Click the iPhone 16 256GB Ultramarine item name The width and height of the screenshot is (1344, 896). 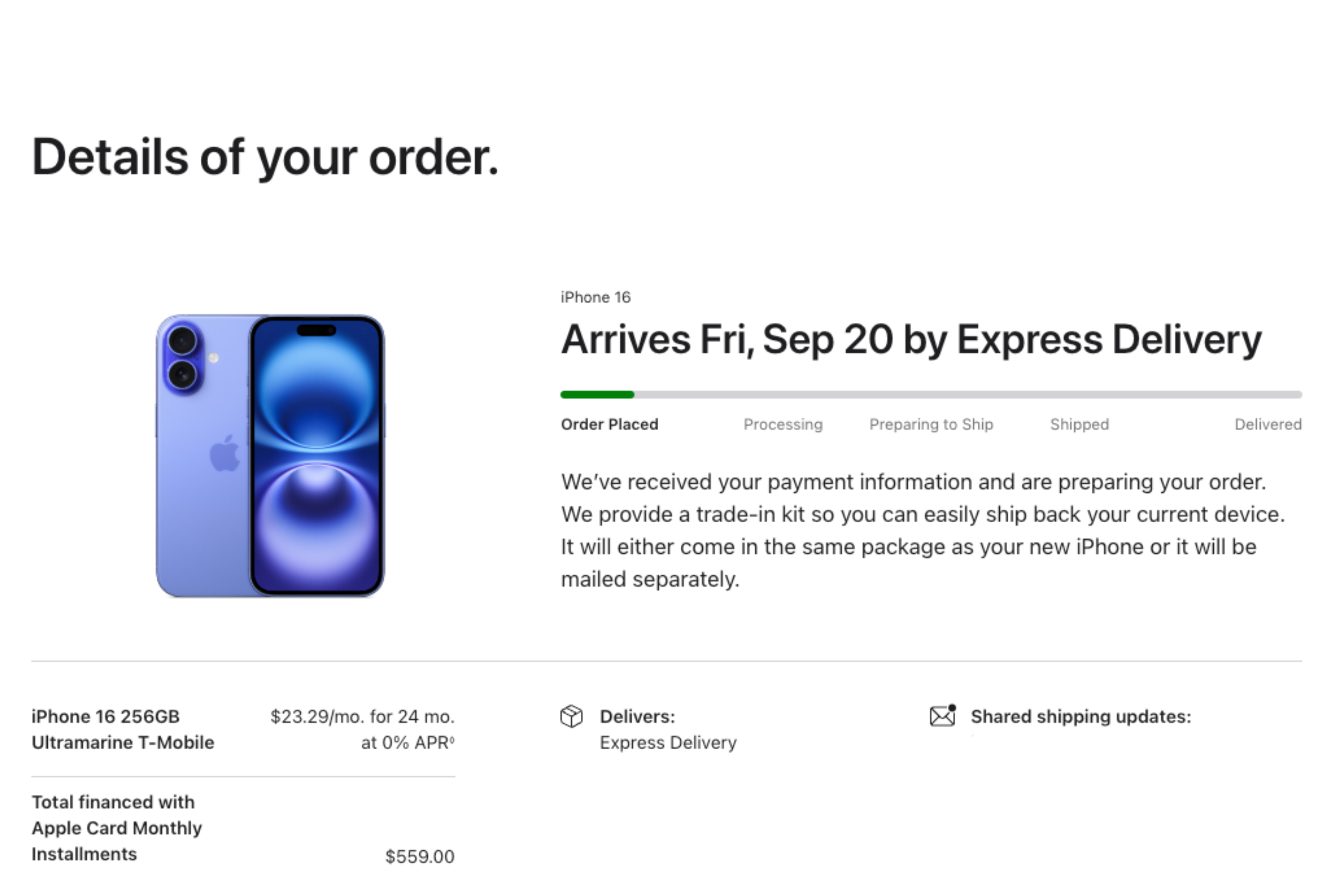122,729
